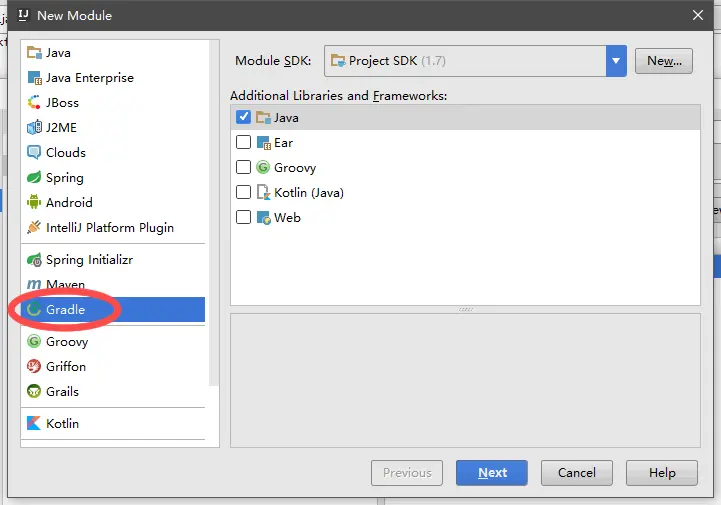Click the splitter handle below frameworks list

(465, 310)
